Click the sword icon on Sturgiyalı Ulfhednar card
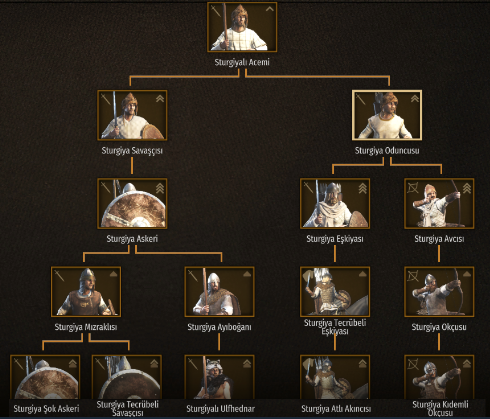 click(193, 364)
